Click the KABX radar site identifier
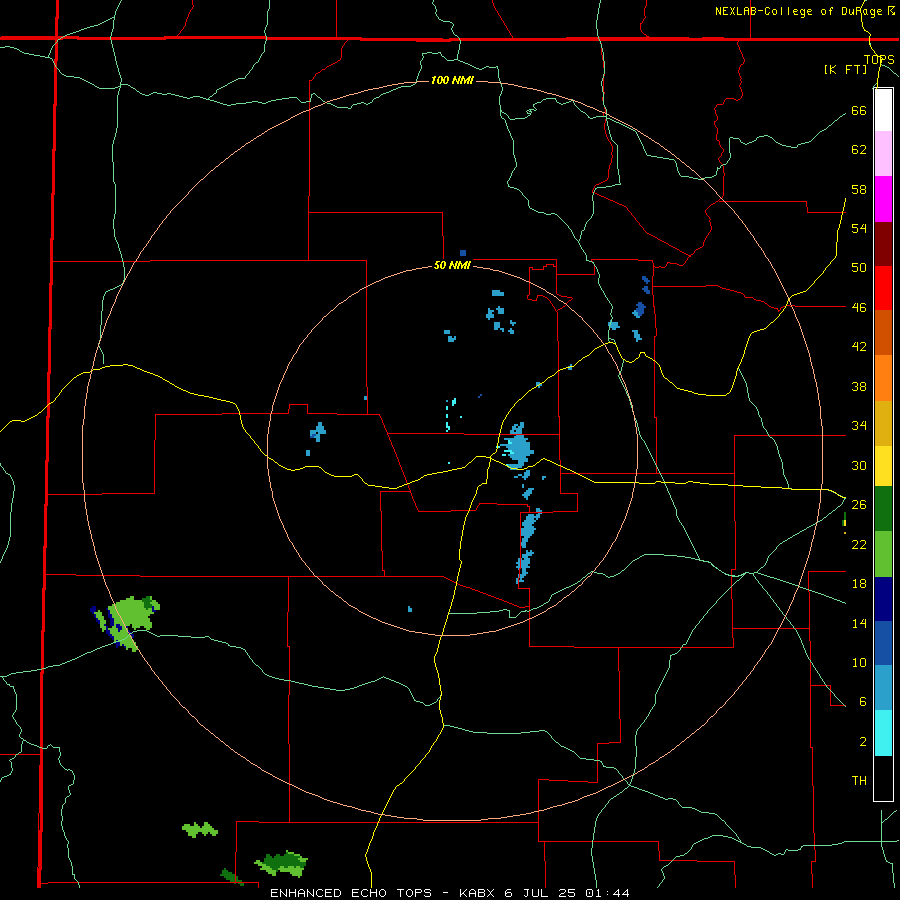The image size is (900, 900). 479,893
